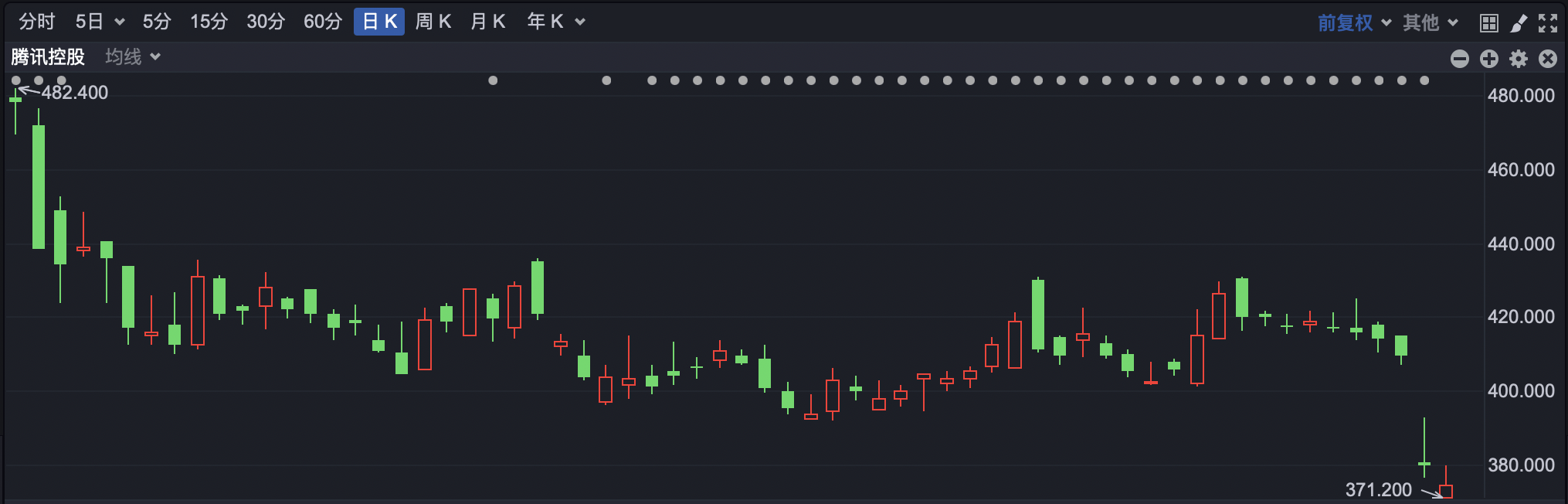The height and width of the screenshot is (504, 1568).
Task: Zoom out the chart with minus icon
Action: [x=1459, y=59]
